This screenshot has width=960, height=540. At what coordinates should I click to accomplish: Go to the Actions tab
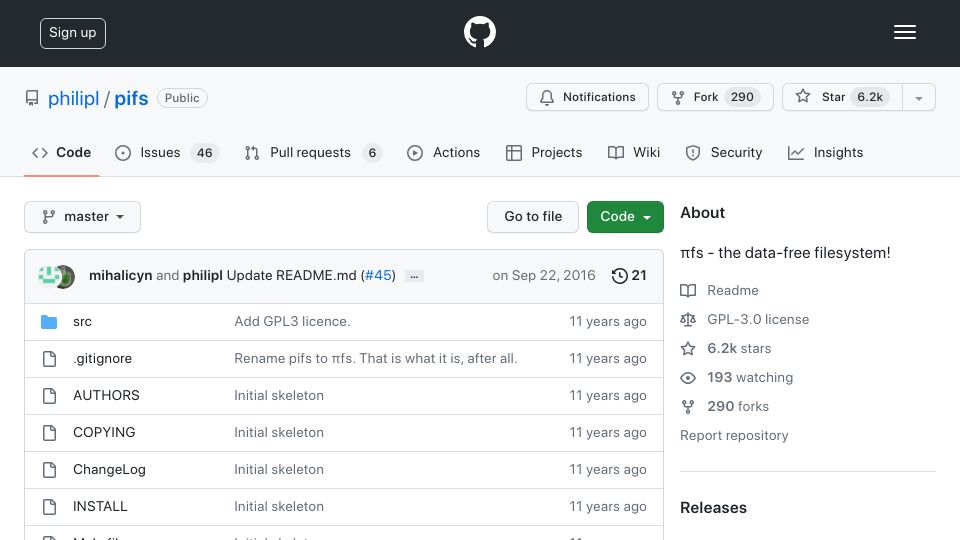point(443,152)
